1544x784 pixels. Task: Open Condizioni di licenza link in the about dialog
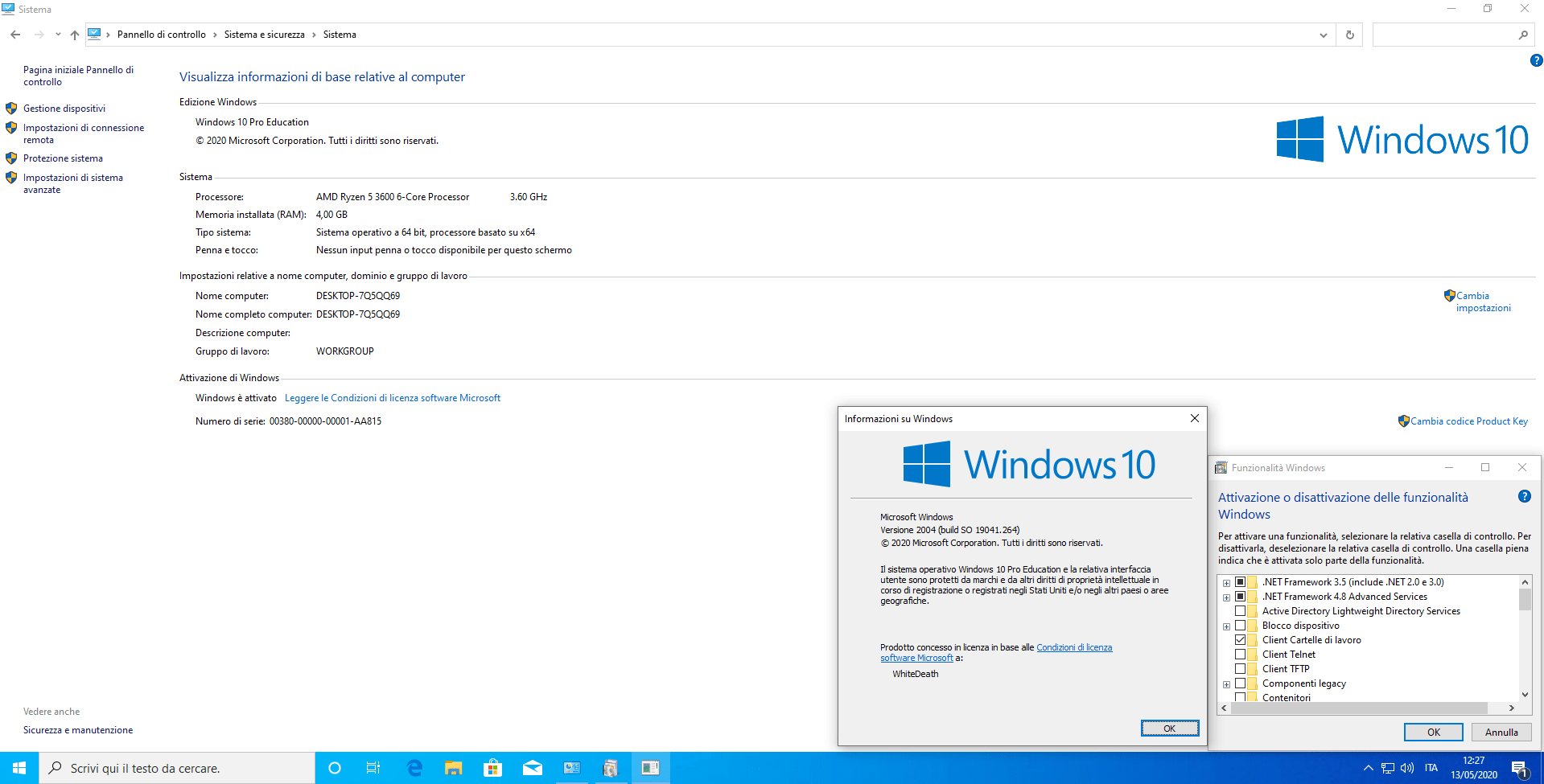tap(996, 653)
